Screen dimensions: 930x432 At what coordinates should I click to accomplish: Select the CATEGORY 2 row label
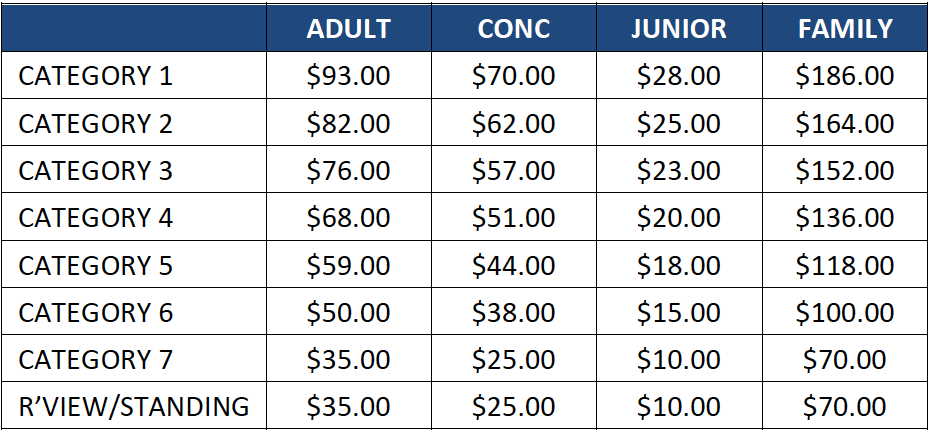coord(96,123)
